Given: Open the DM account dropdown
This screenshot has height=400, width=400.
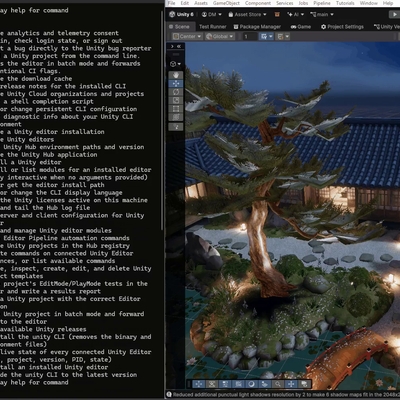Looking at the screenshot, I should coord(212,14).
